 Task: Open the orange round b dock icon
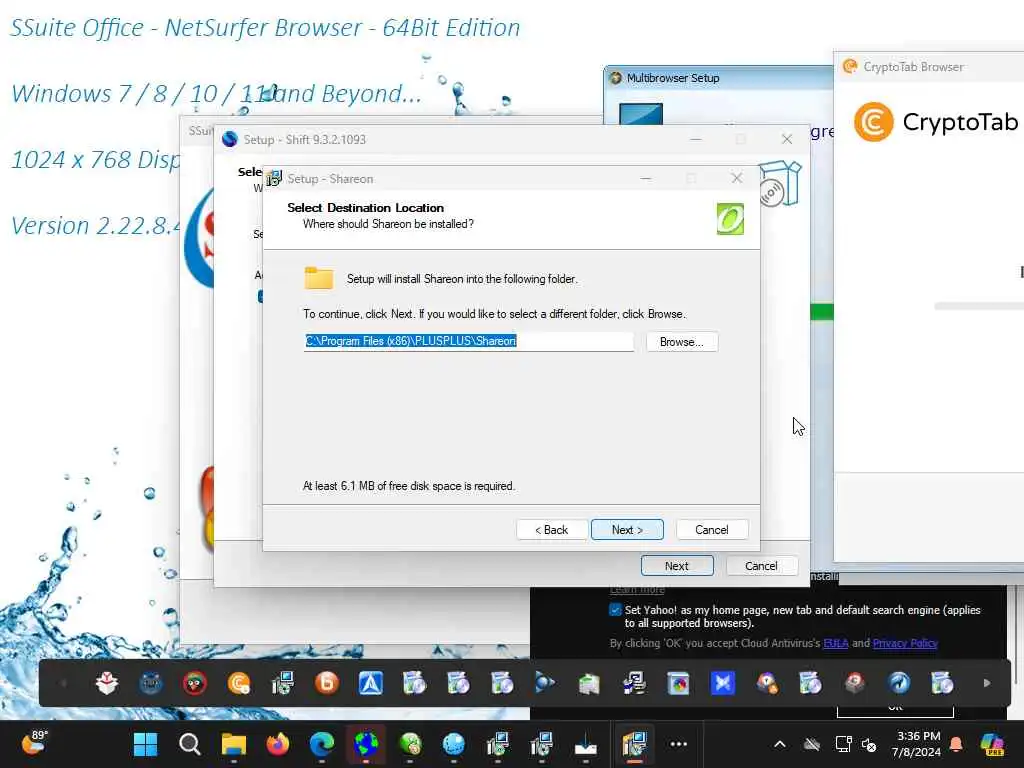pos(327,683)
